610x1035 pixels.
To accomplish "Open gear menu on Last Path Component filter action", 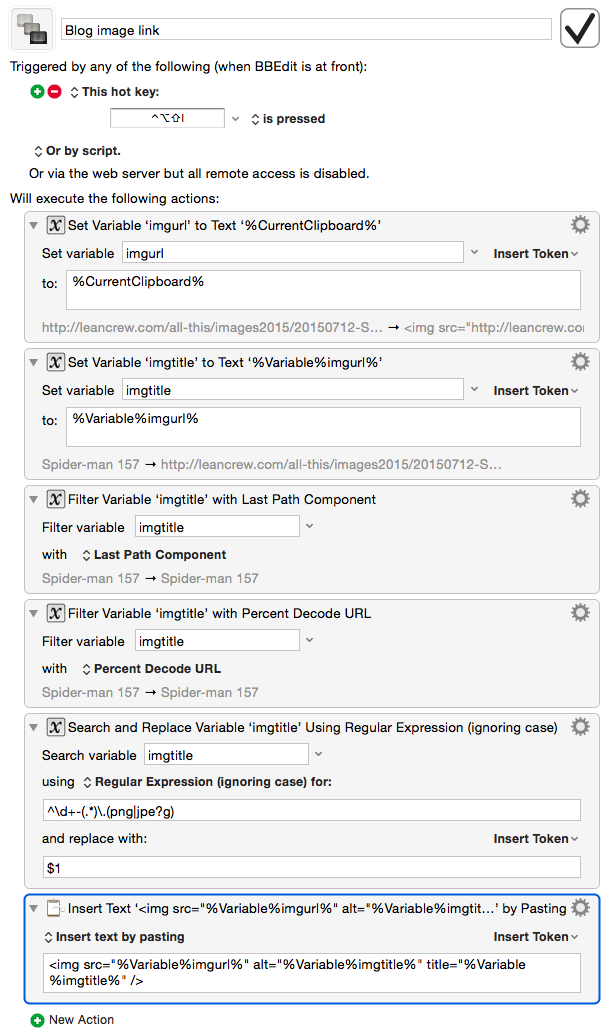I will point(580,498).
